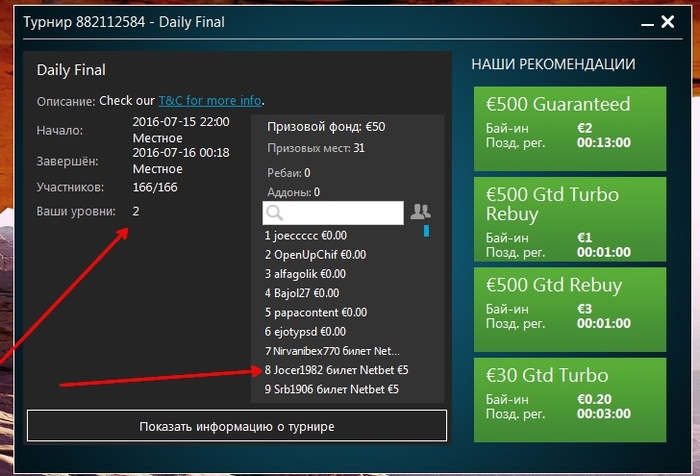Select player row 7 Nirvanibex770
Screen dimensions: 700x476
pos(332,351)
